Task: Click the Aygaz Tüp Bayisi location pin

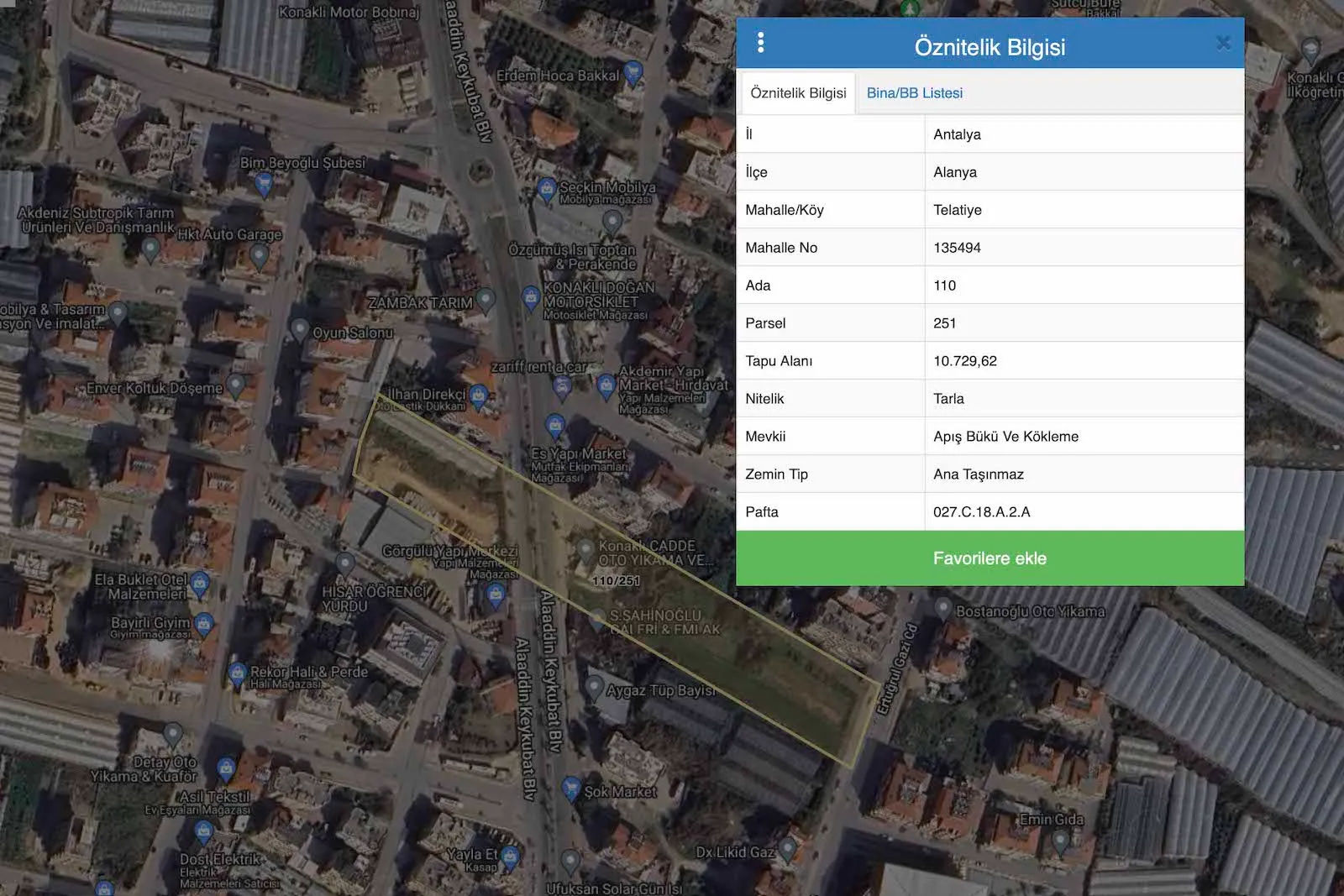Action: [594, 688]
